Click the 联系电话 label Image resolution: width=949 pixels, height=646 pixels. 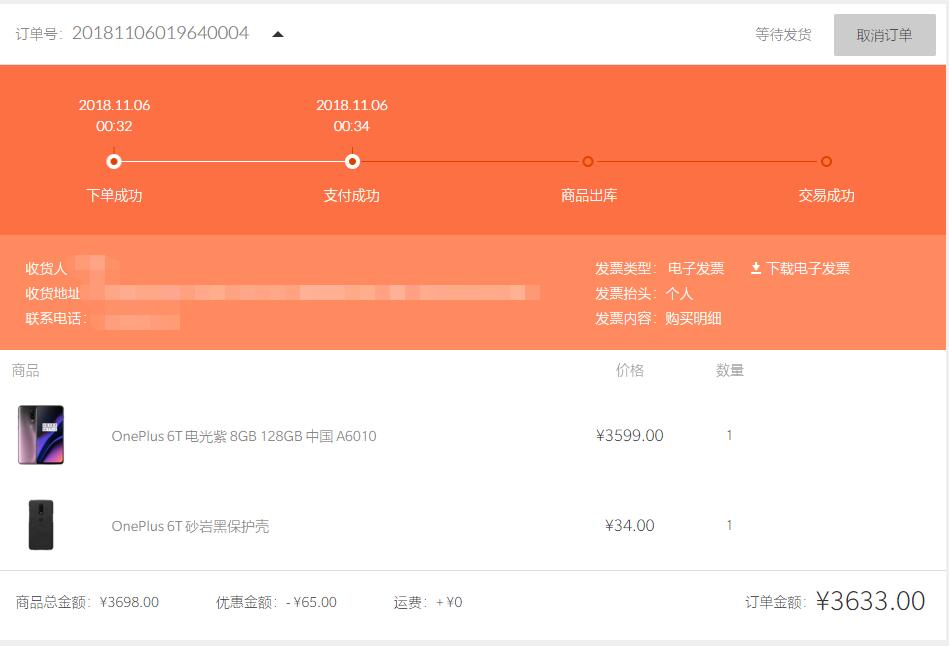click(56, 318)
